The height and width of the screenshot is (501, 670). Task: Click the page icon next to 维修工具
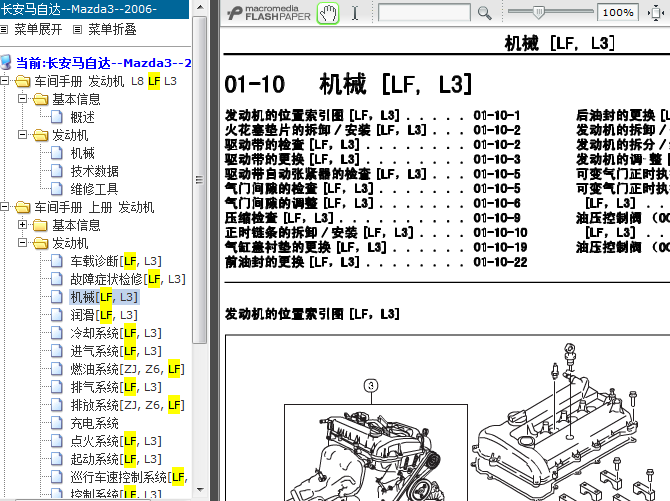point(56,189)
